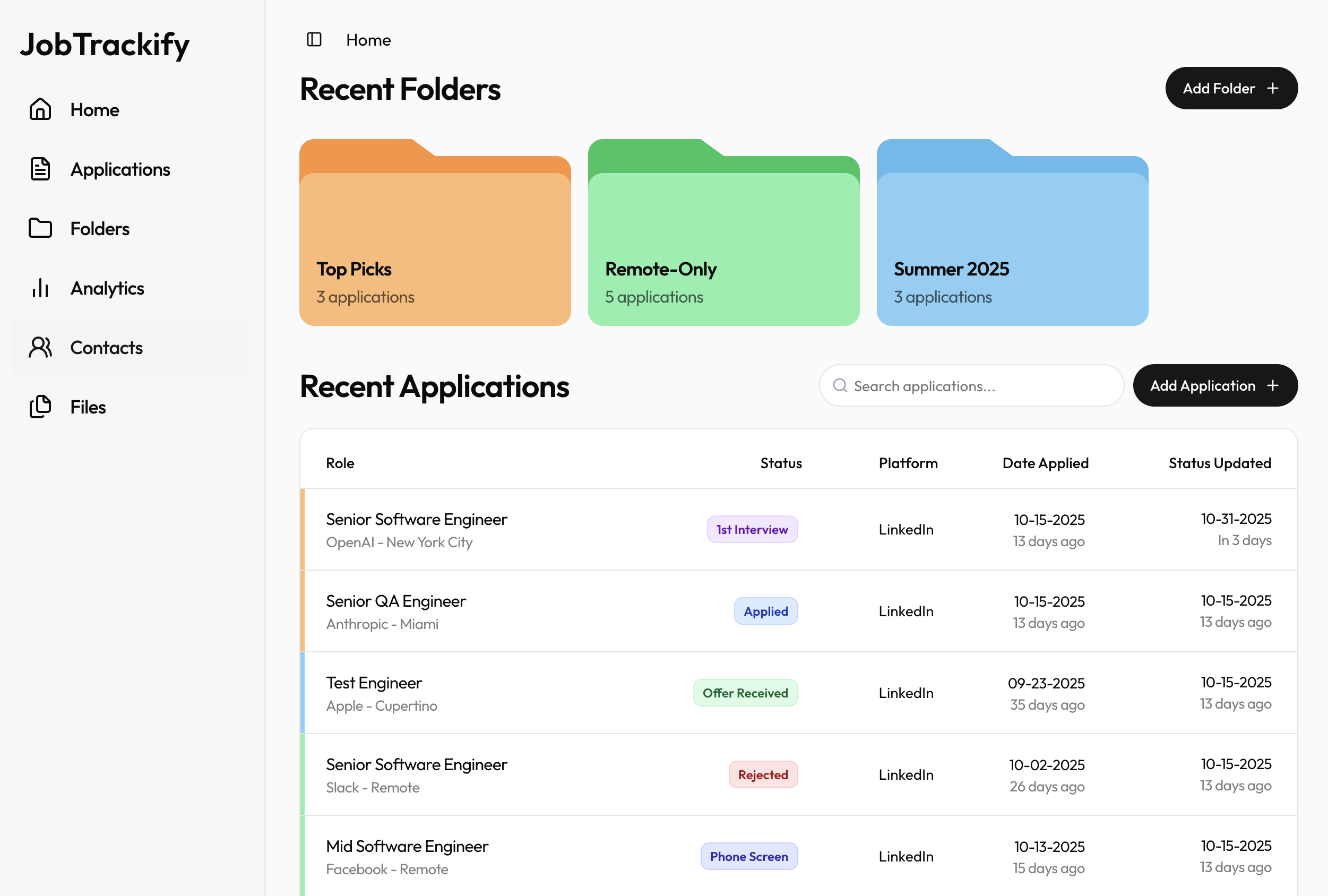
Task: Click the Home breadcrumb label
Action: (x=367, y=39)
